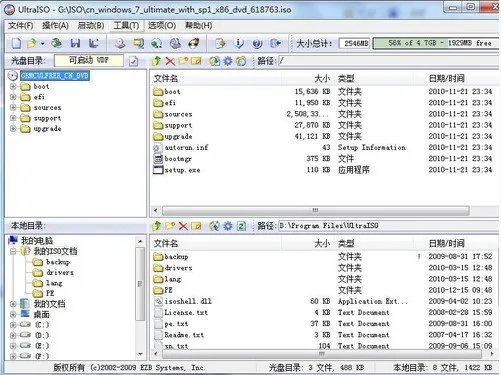
Task: Click the Open file folder icon
Action: pos(32,43)
